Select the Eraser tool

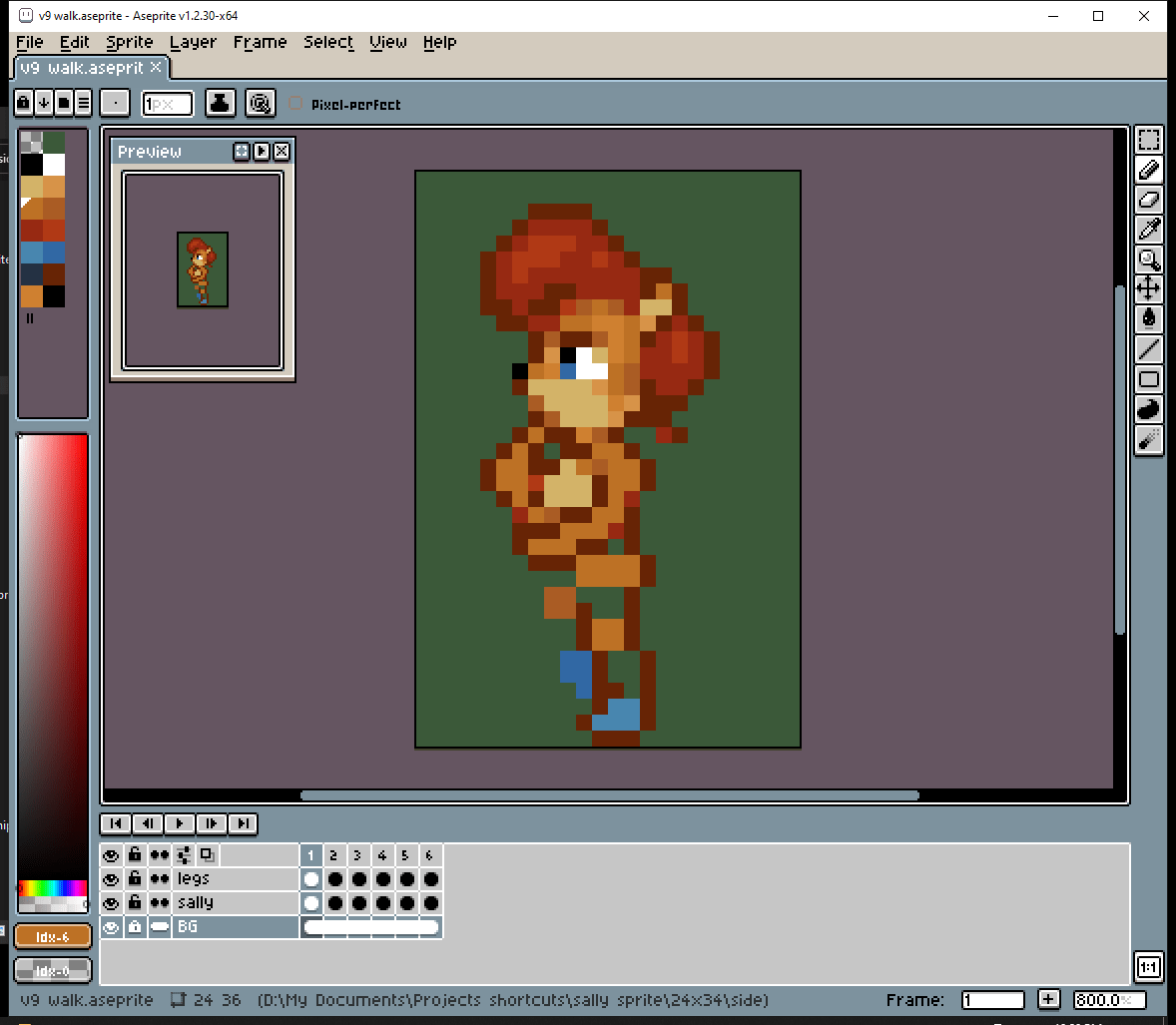point(1149,200)
